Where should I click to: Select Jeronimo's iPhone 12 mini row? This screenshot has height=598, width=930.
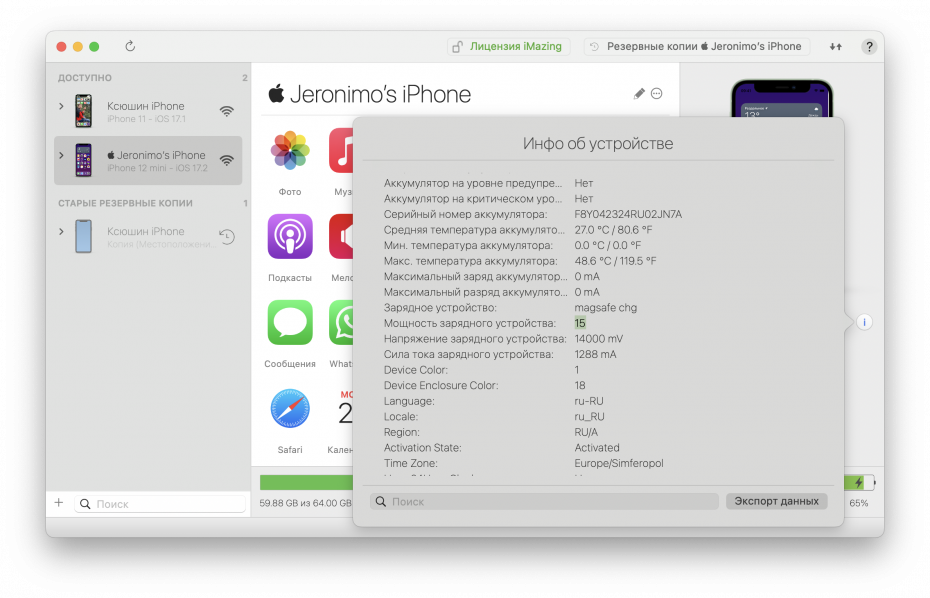148,161
